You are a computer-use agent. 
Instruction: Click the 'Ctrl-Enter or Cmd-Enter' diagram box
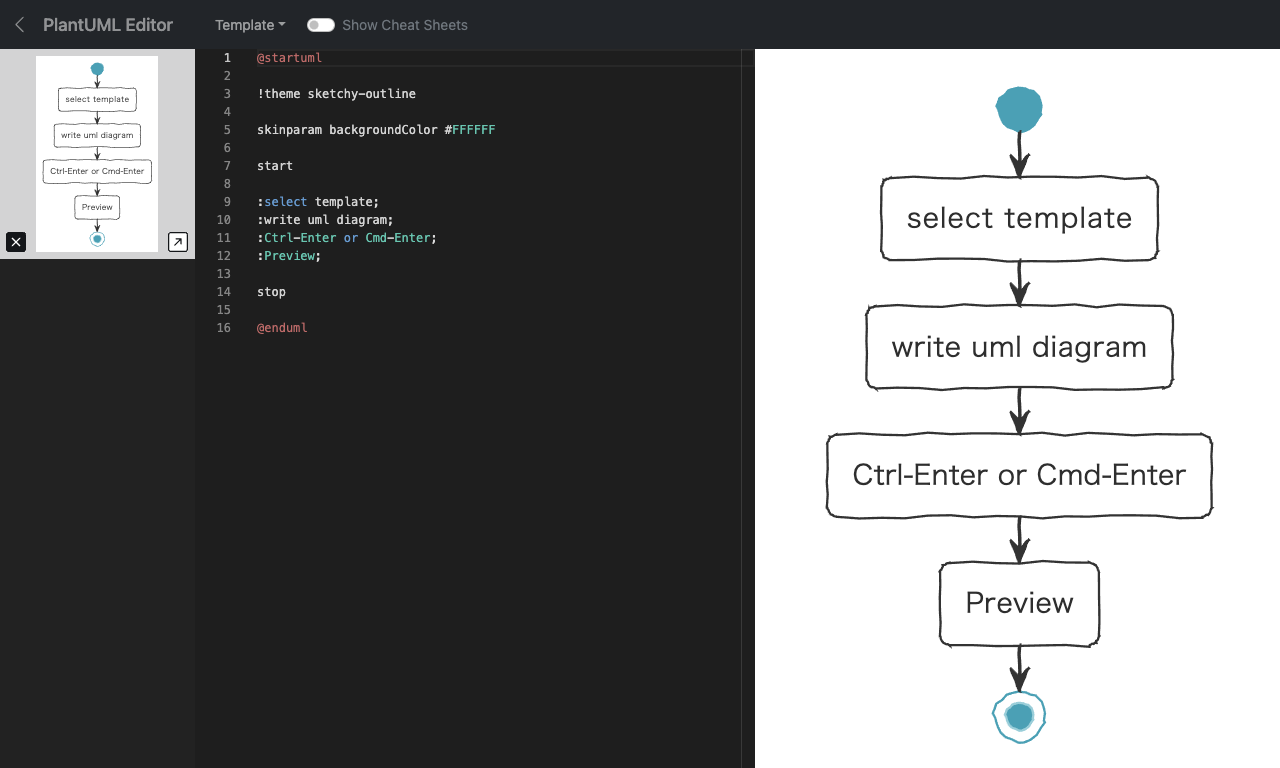1019,475
